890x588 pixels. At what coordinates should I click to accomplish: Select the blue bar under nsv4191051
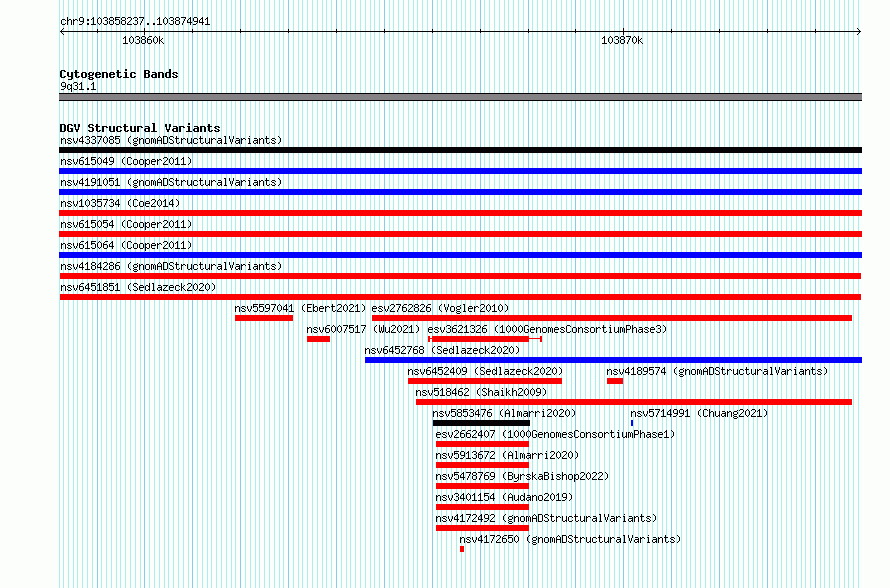460,192
